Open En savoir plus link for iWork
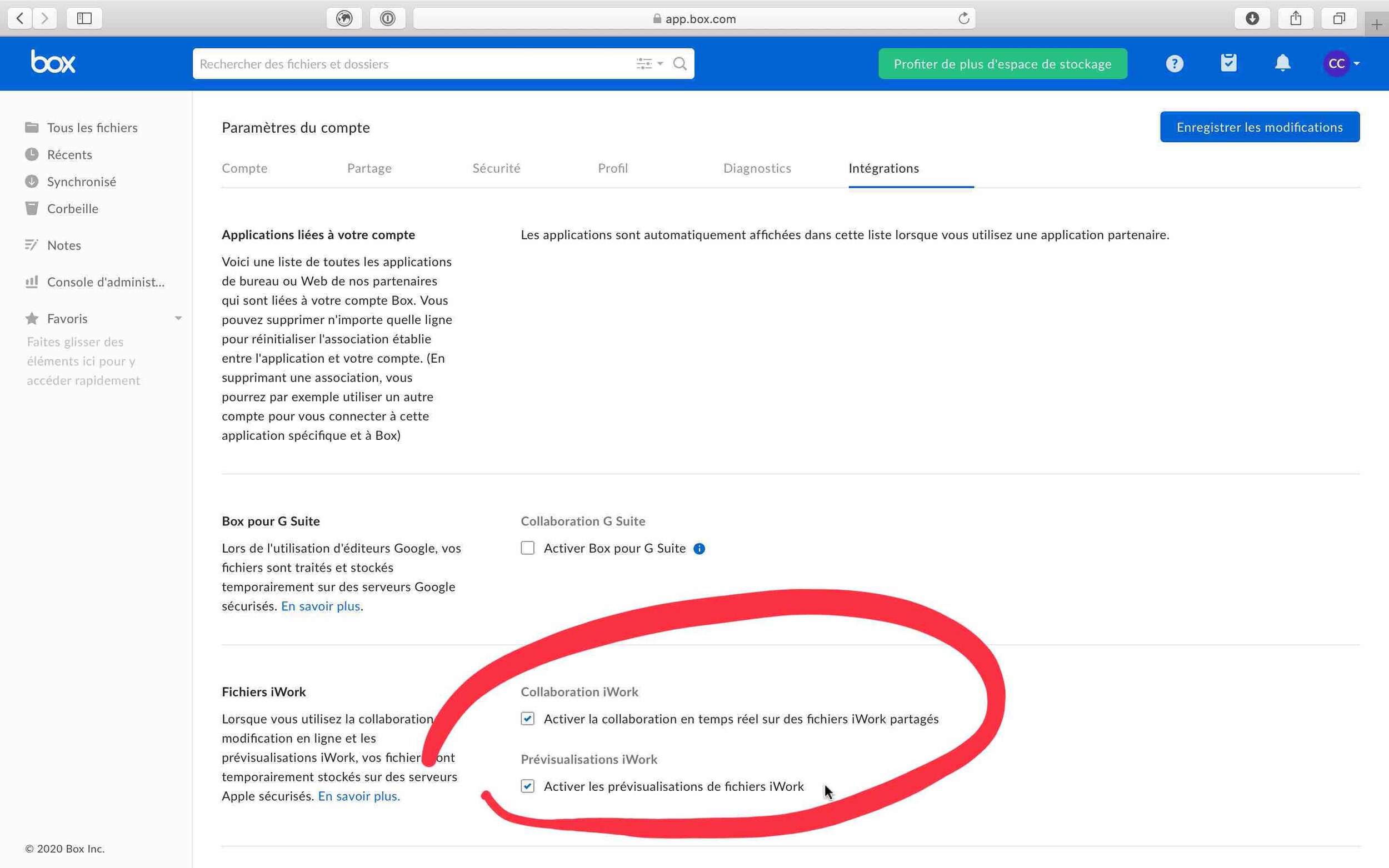This screenshot has width=1389, height=868. 359,796
